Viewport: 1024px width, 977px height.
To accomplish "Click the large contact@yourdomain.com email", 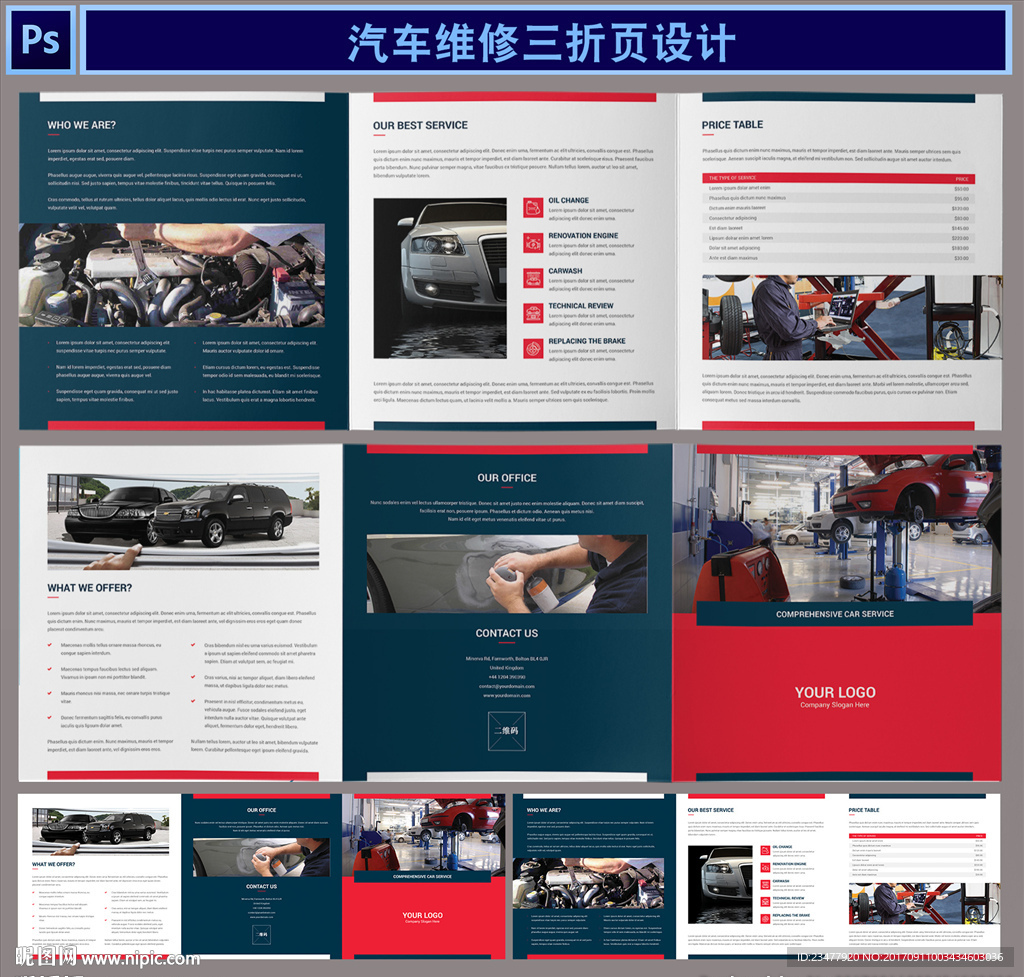I will pyautogui.click(x=507, y=686).
